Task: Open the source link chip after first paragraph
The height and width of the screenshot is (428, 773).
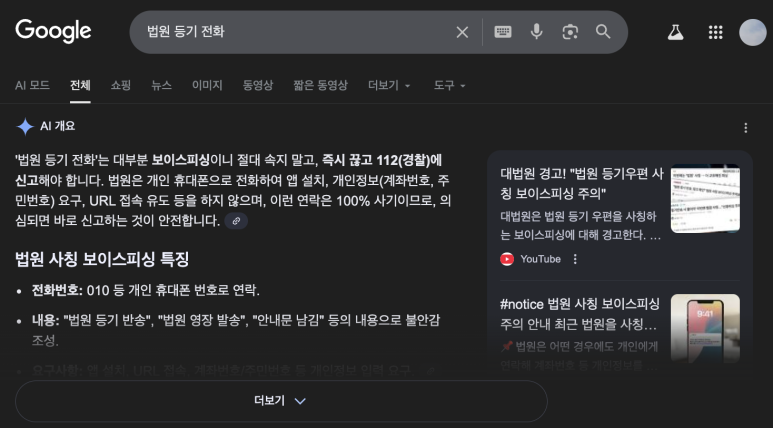Action: 236,221
